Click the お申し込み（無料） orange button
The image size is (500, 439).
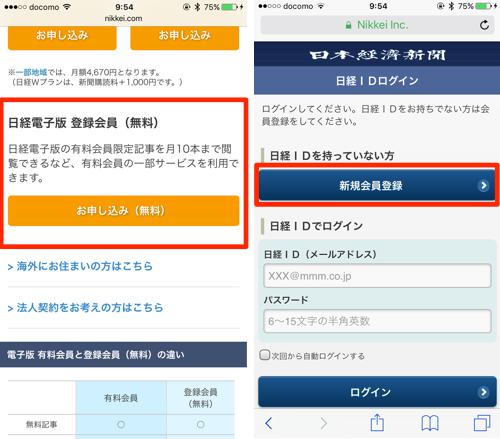pos(124,211)
